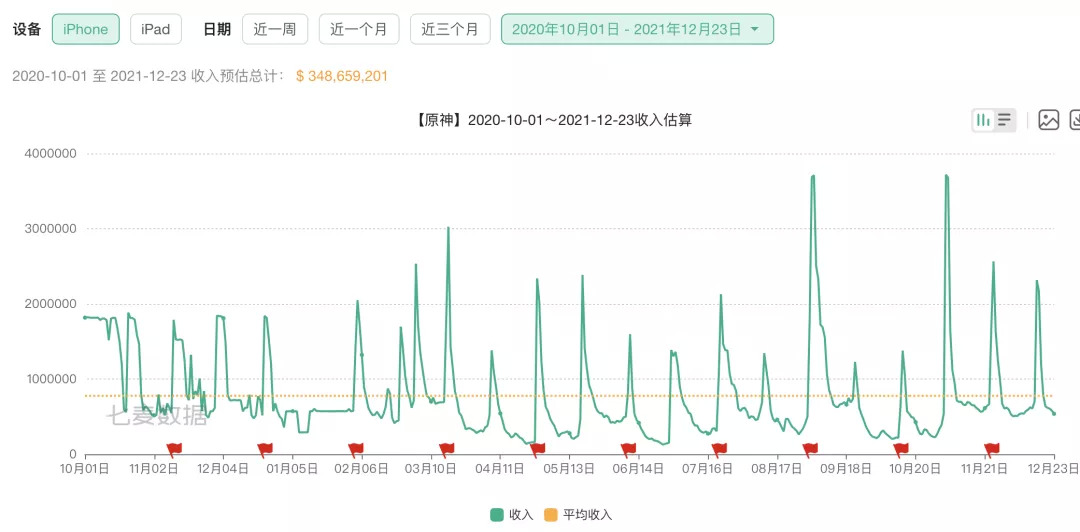Click red flag just after 07月16日

point(719,449)
